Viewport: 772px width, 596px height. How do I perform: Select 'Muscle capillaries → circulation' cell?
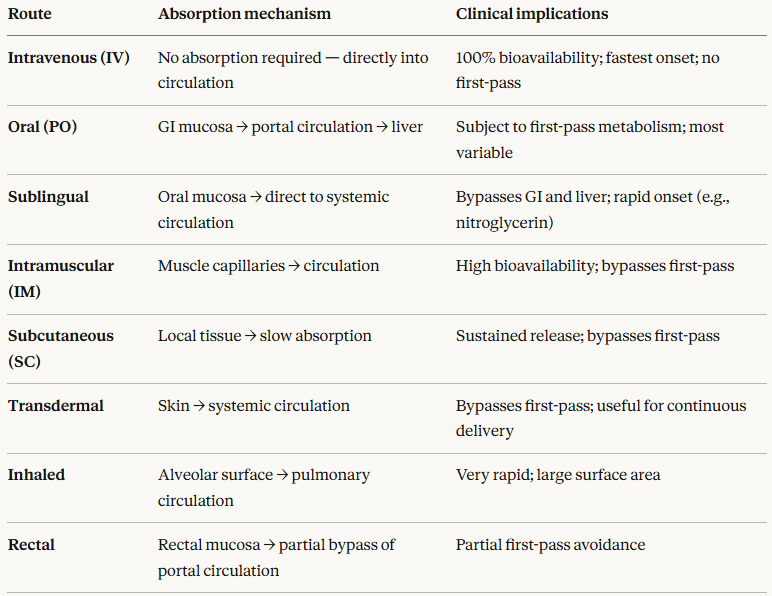click(268, 266)
